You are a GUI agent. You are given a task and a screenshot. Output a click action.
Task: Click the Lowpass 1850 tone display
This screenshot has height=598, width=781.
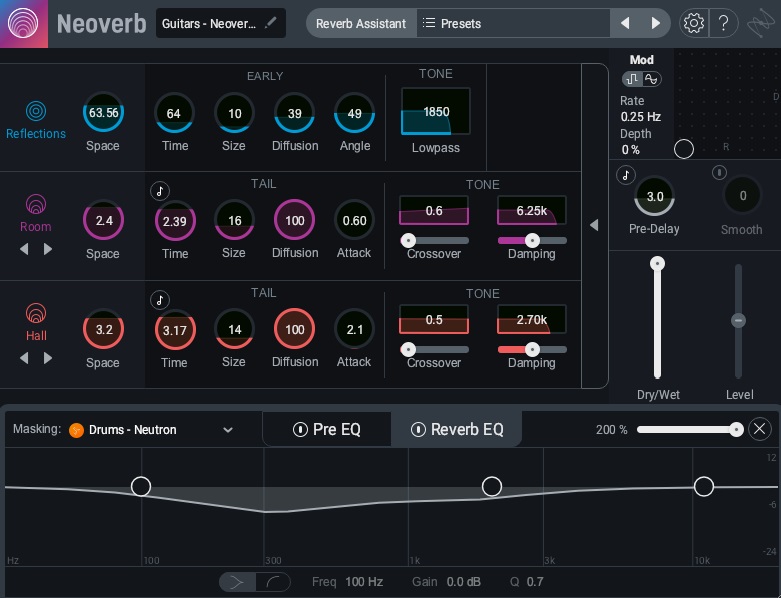[436, 112]
